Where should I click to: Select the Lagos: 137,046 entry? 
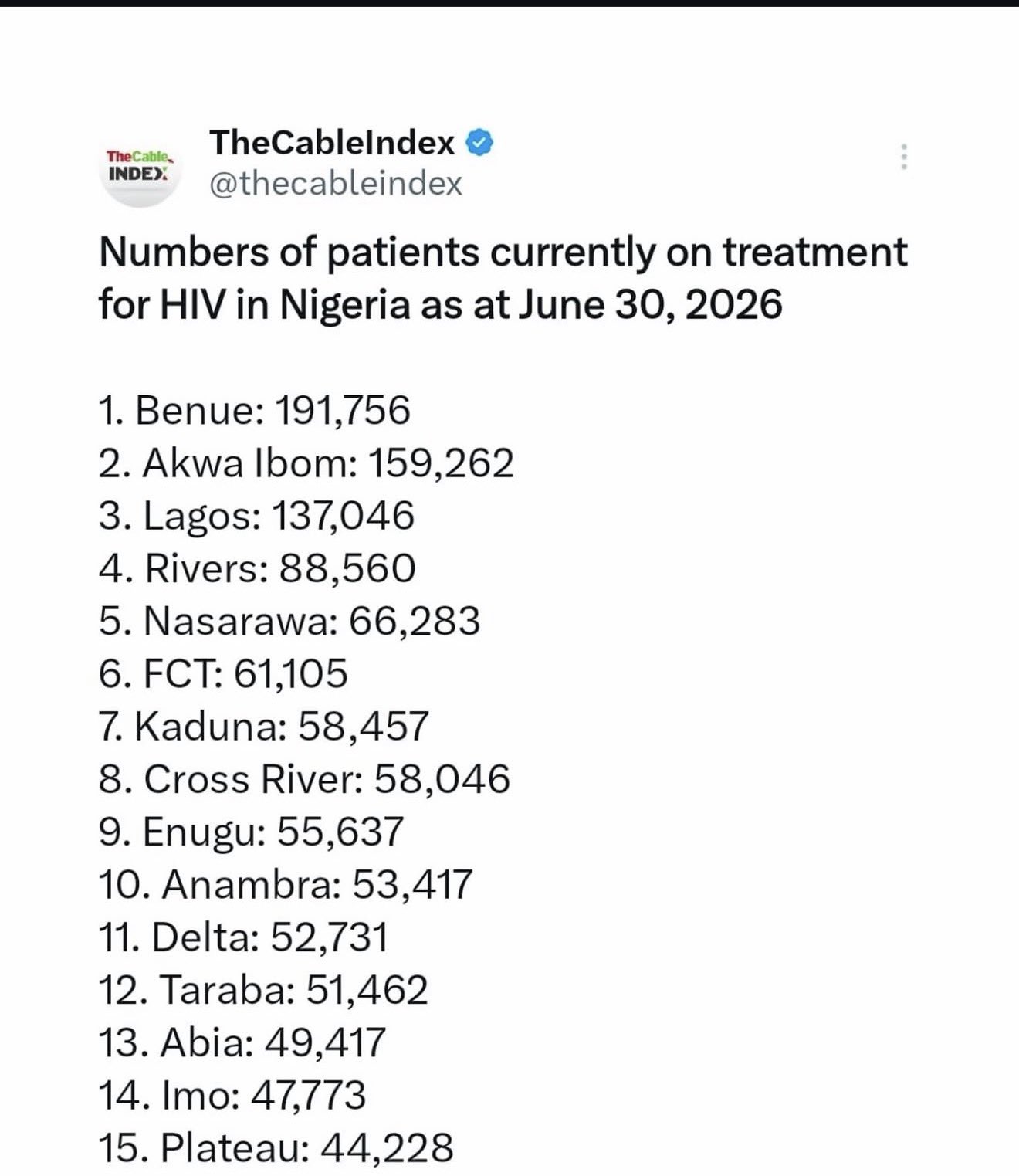[256, 516]
